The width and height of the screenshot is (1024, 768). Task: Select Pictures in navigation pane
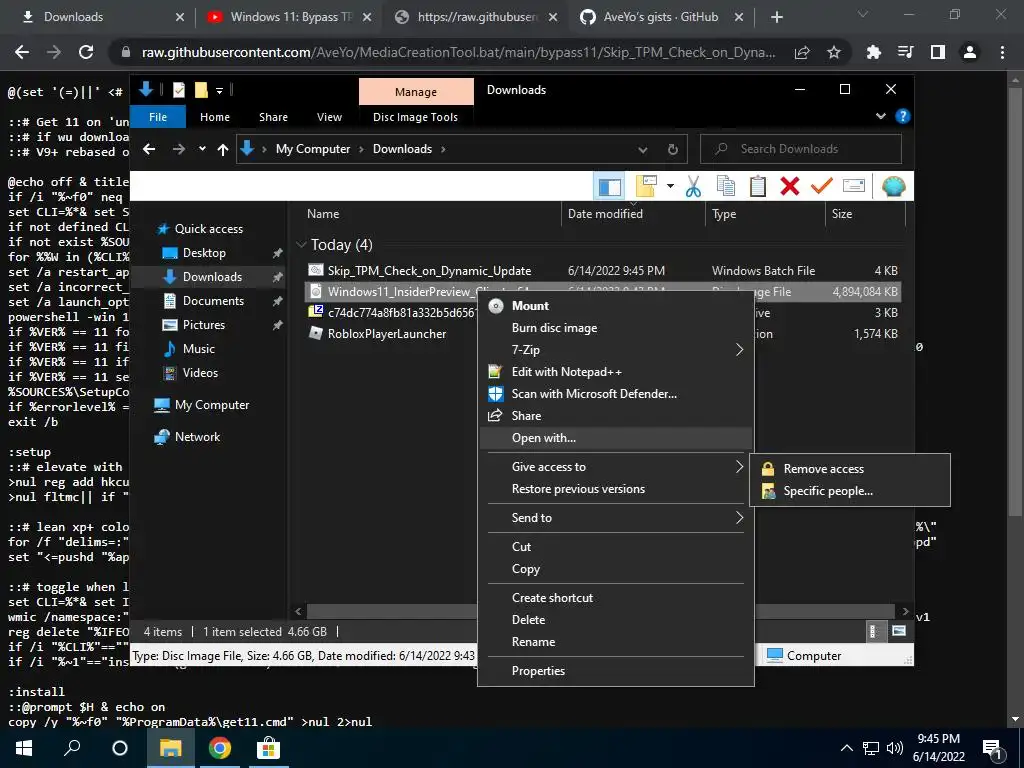coord(203,325)
